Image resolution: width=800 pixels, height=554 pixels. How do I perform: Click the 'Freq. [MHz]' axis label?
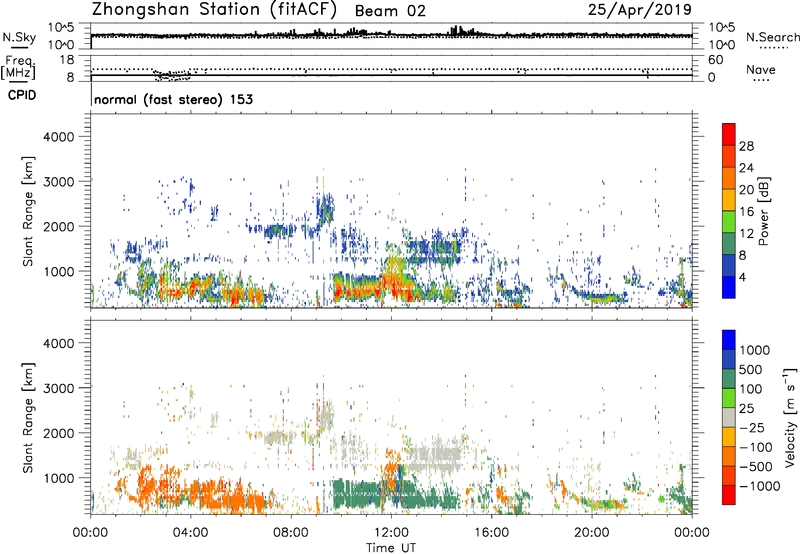[x=18, y=68]
